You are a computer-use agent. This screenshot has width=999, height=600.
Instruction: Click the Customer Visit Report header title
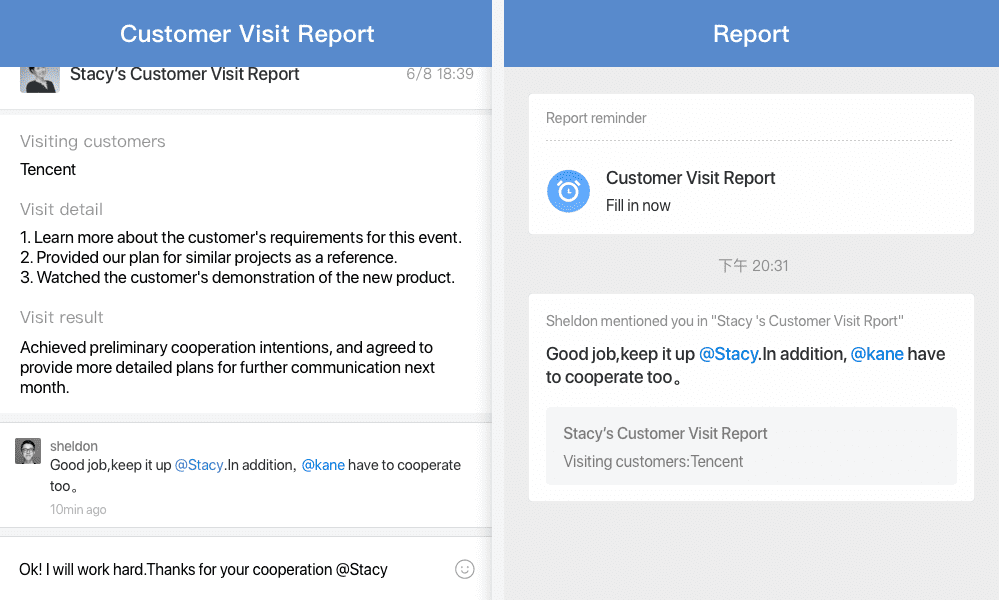[x=247, y=34]
